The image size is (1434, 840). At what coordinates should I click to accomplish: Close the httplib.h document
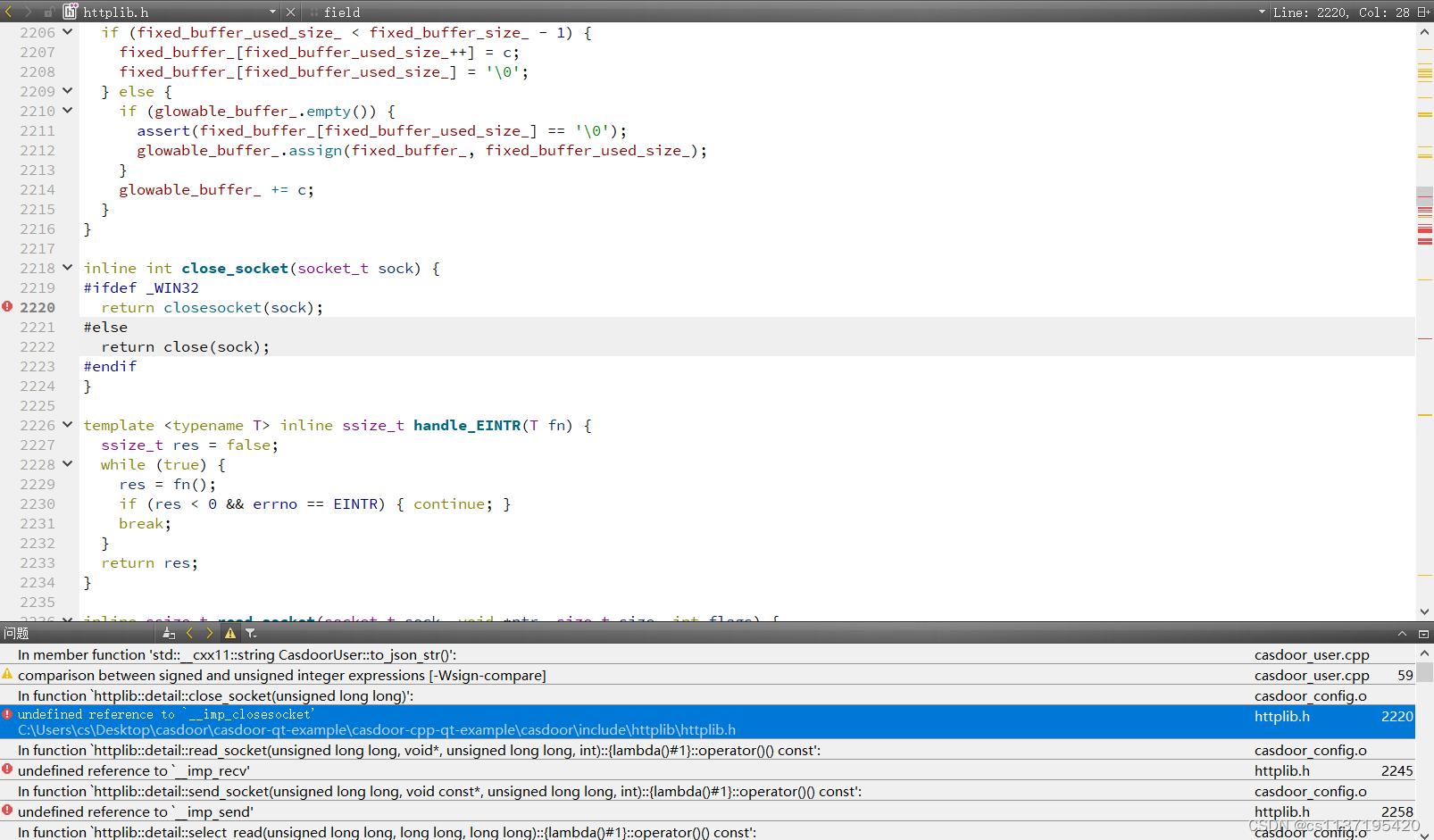(x=290, y=12)
